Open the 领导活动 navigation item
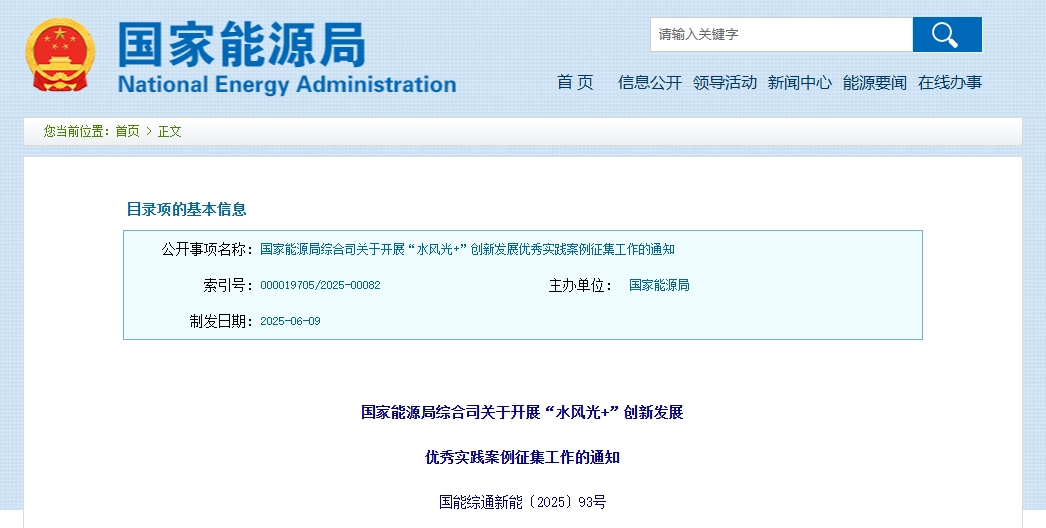The height and width of the screenshot is (528, 1046). click(x=724, y=83)
